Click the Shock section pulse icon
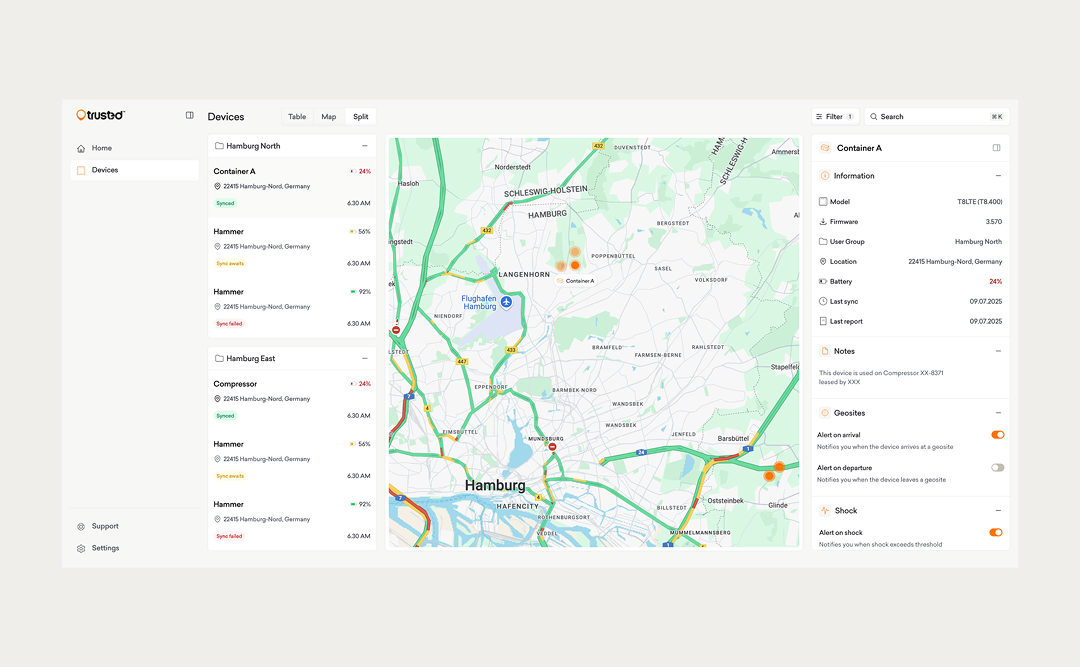 pyautogui.click(x=824, y=511)
